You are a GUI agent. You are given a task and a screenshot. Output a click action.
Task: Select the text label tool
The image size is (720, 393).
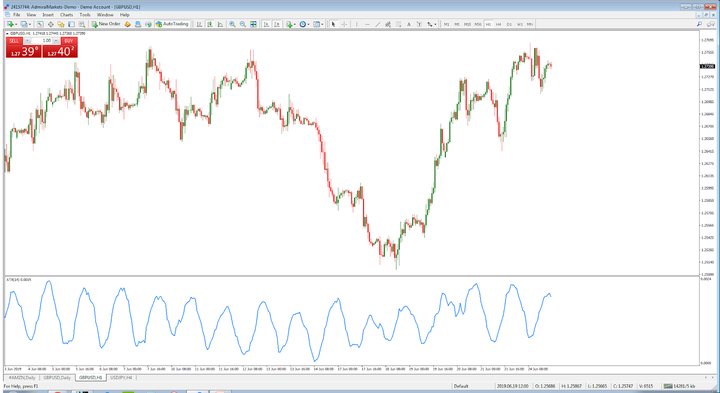pos(419,24)
